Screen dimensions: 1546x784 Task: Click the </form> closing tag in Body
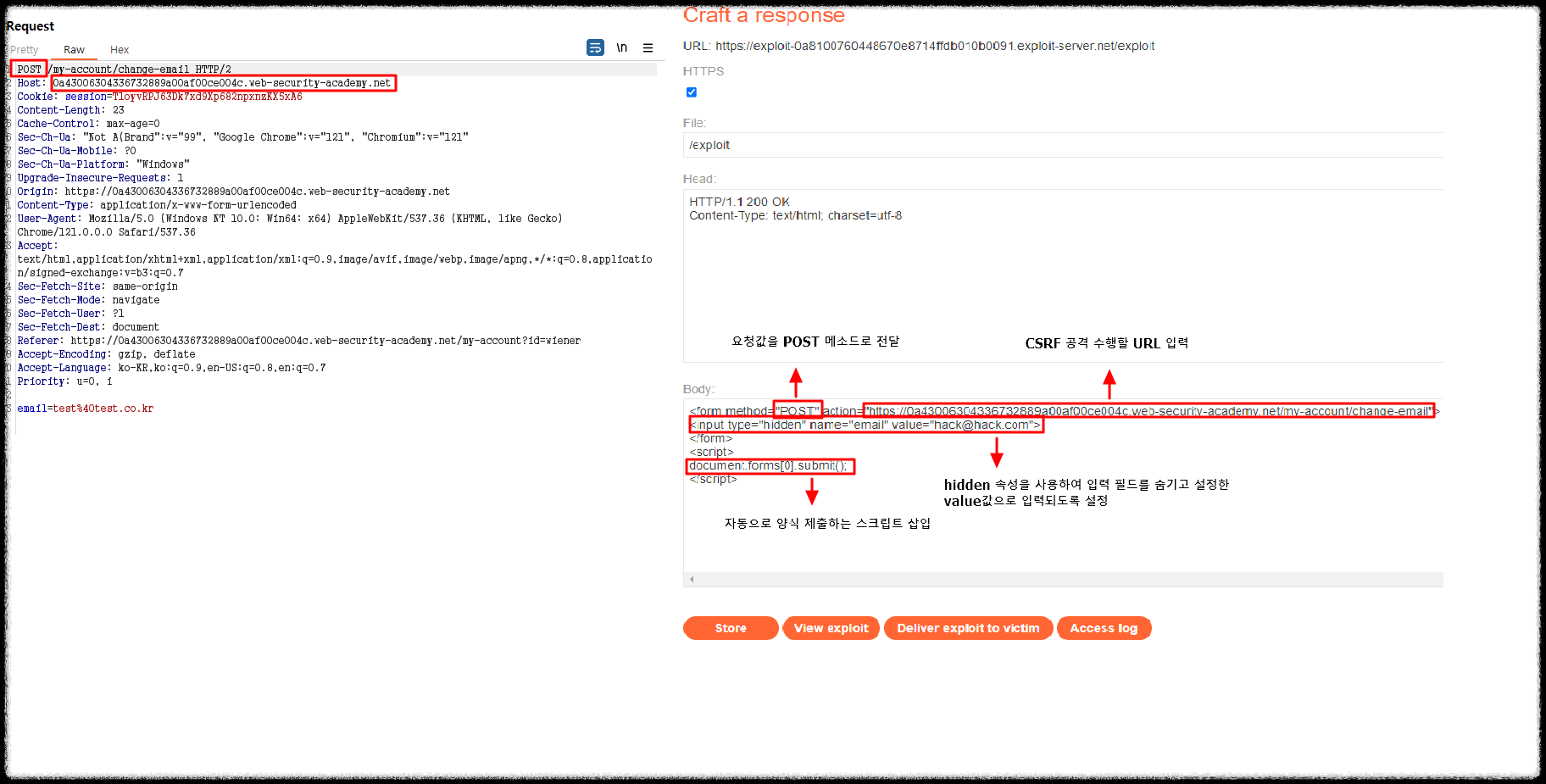click(710, 438)
